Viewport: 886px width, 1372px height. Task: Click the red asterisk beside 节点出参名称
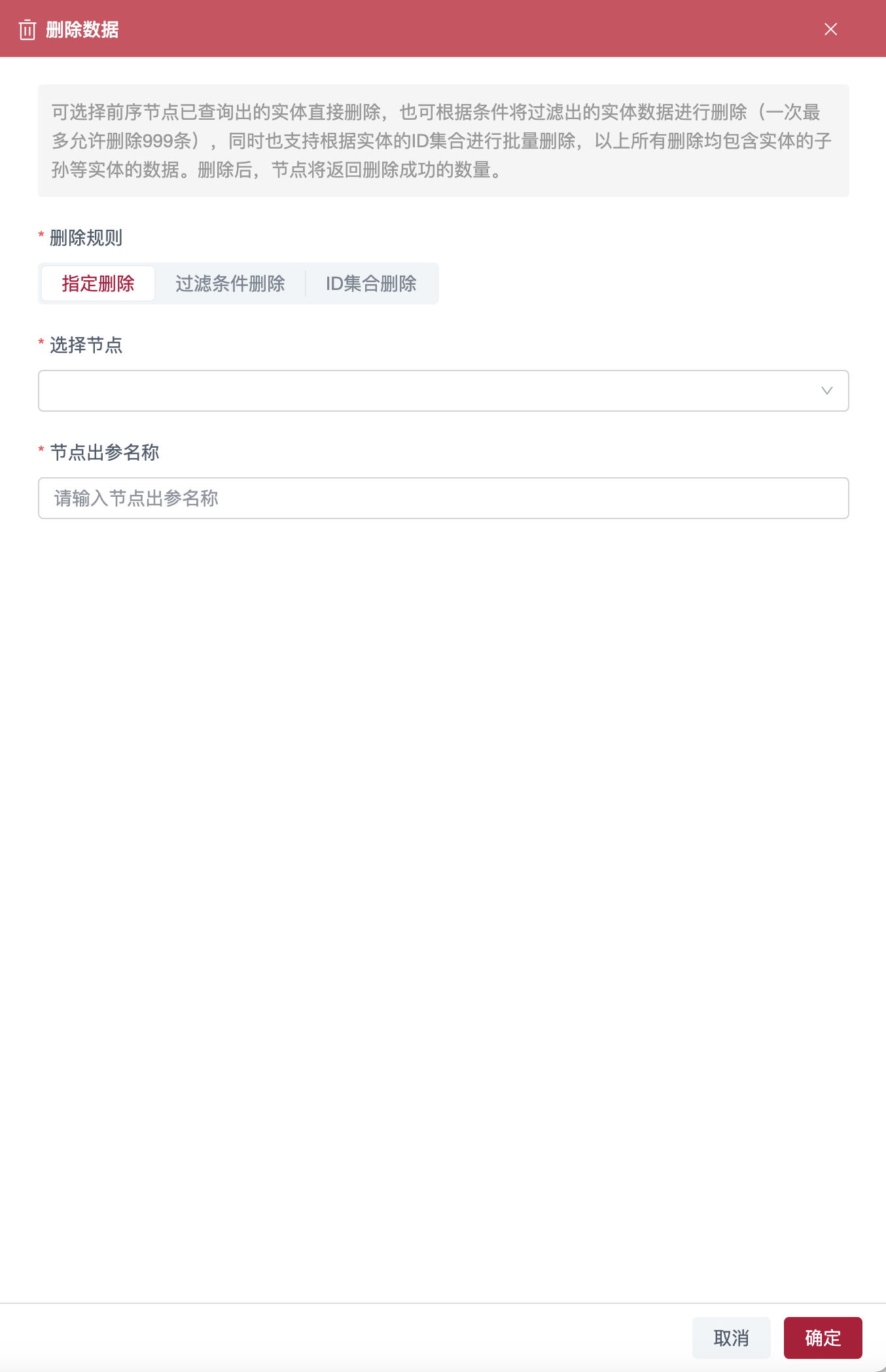(41, 450)
